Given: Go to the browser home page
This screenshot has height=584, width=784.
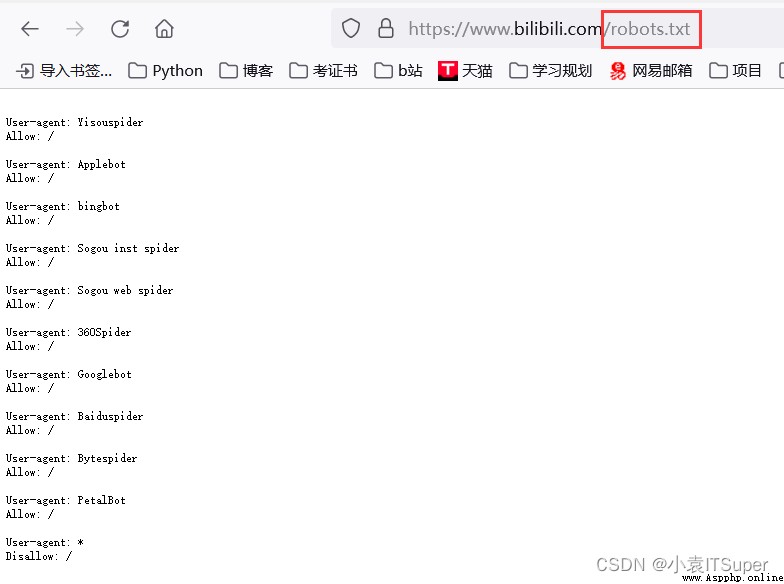Looking at the screenshot, I should (x=164, y=29).
